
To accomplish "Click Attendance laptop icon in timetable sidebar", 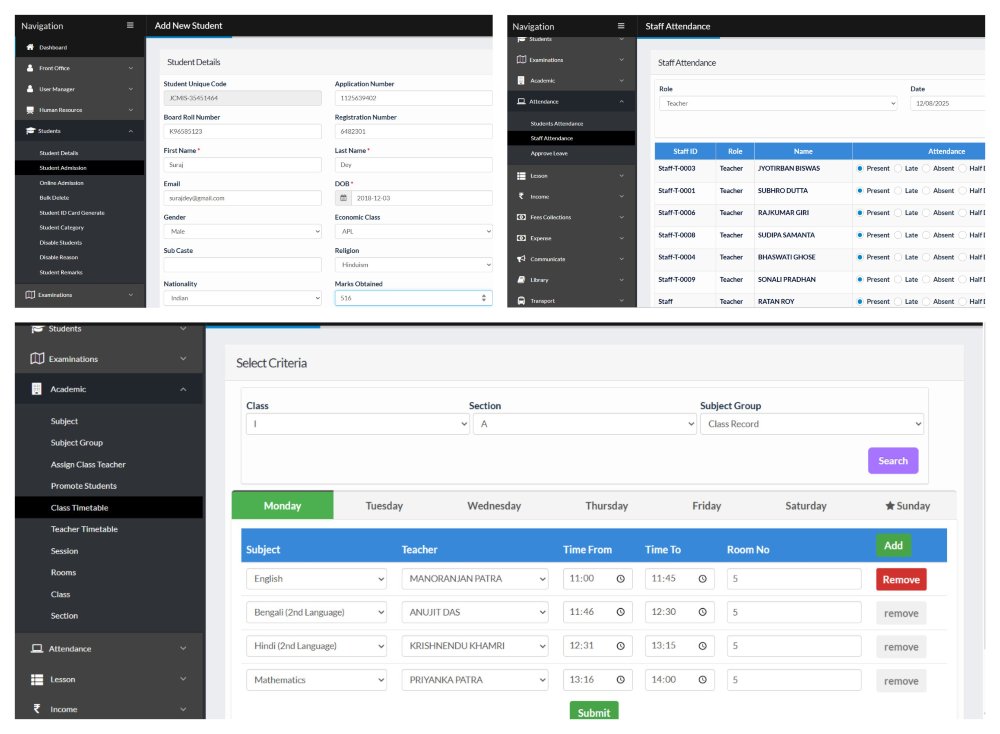I will coord(37,649).
